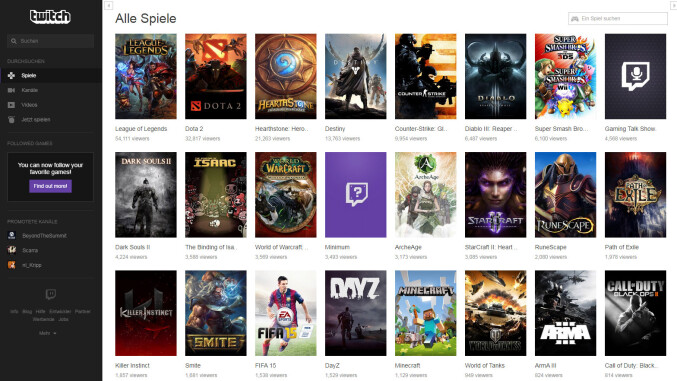The height and width of the screenshot is (381, 677).
Task: Open Call of Duty Black Ops cover art
Action: click(636, 313)
